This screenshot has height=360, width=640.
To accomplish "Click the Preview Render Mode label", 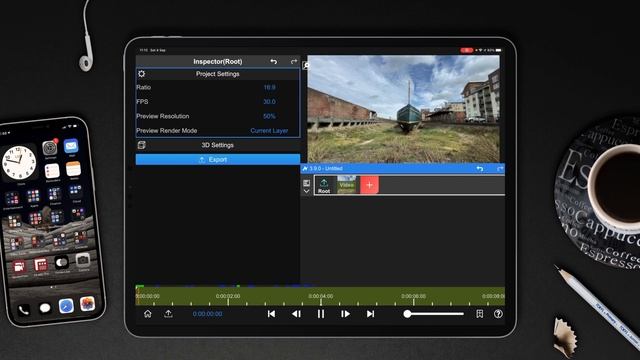I will pyautogui.click(x=167, y=131).
